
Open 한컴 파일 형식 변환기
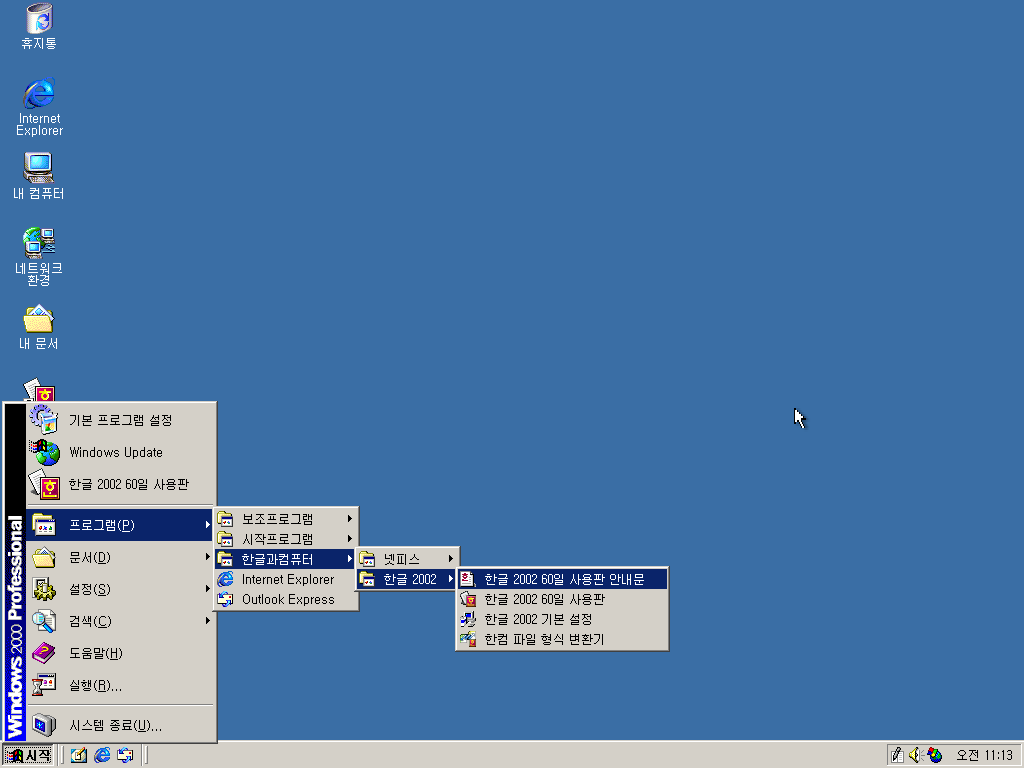point(562,639)
